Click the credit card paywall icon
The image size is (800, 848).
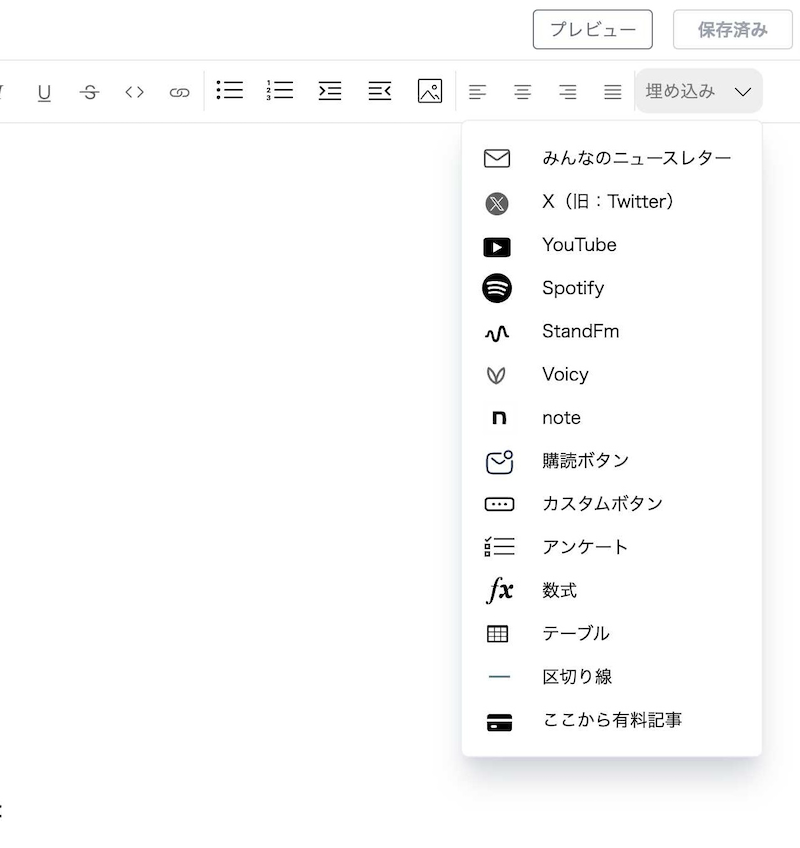point(499,723)
